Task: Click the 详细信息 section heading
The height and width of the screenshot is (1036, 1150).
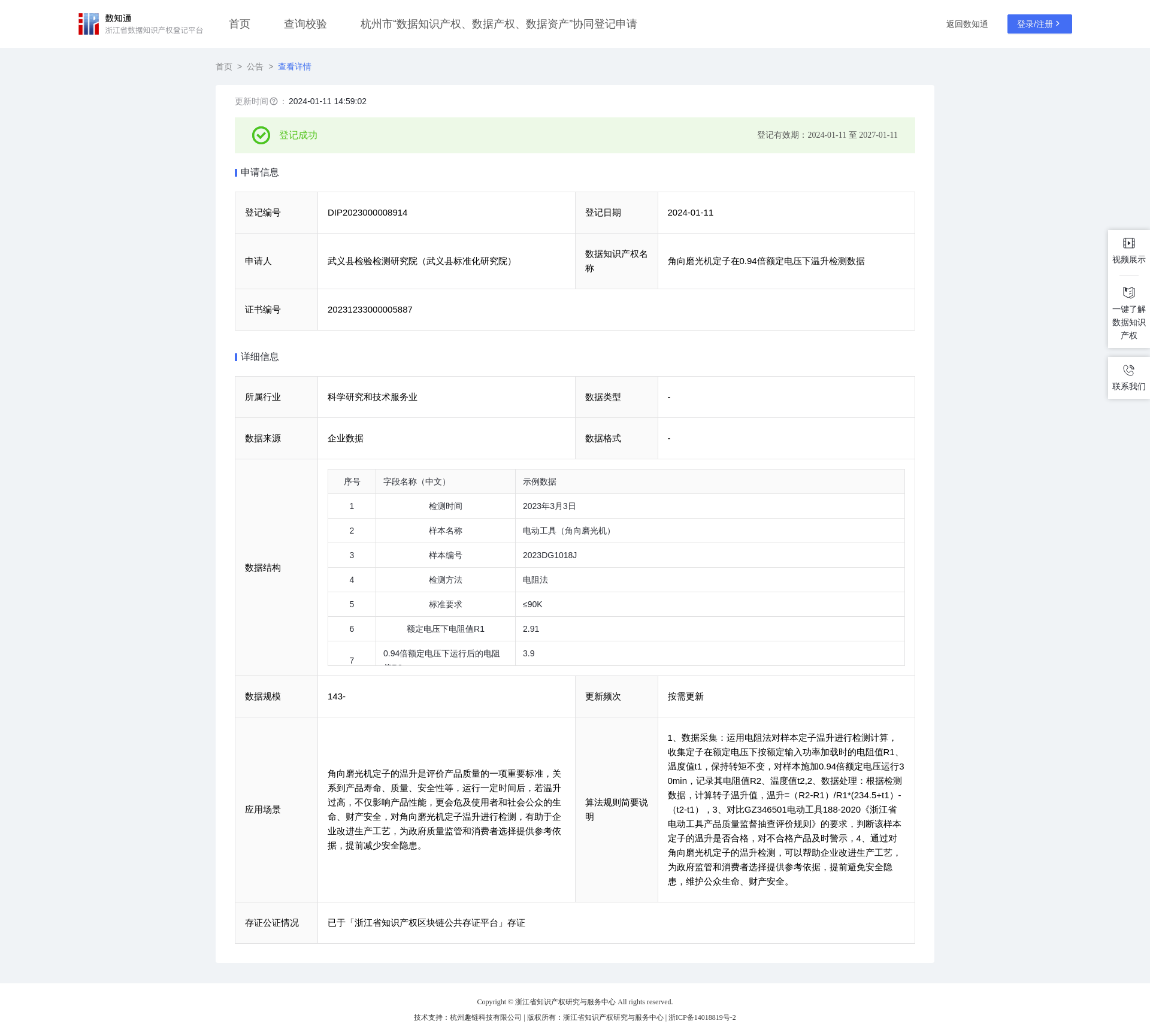Action: pyautogui.click(x=259, y=357)
